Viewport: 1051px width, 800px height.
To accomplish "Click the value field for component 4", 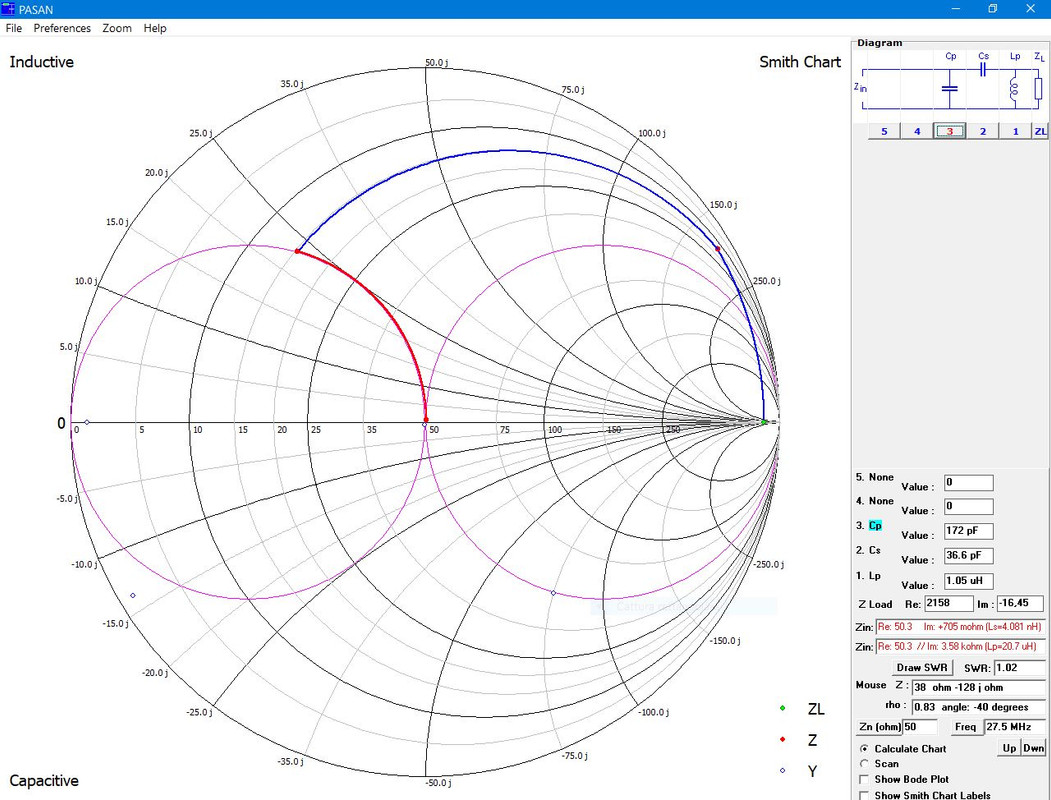I will pos(969,506).
